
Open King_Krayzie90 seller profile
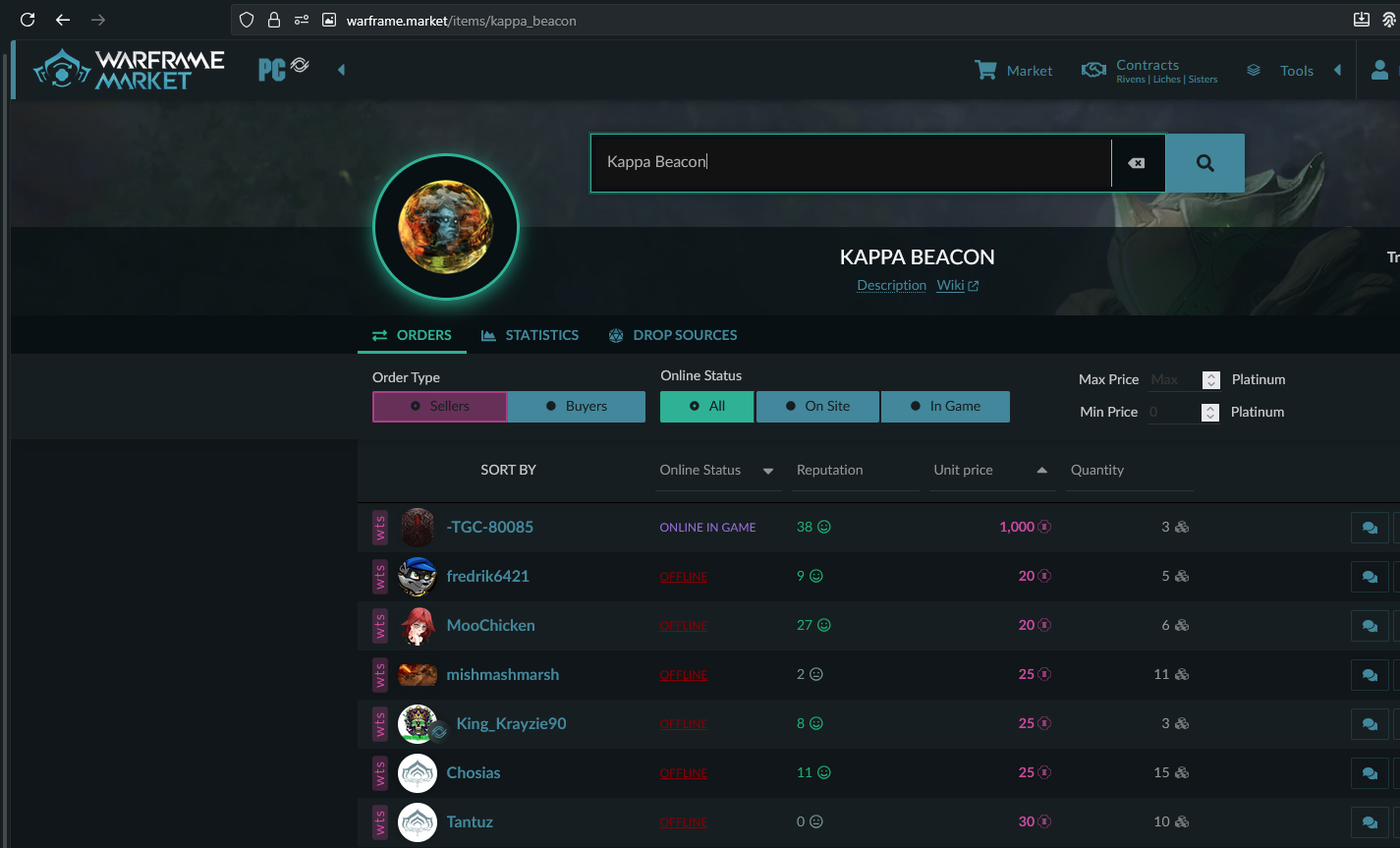(x=512, y=723)
